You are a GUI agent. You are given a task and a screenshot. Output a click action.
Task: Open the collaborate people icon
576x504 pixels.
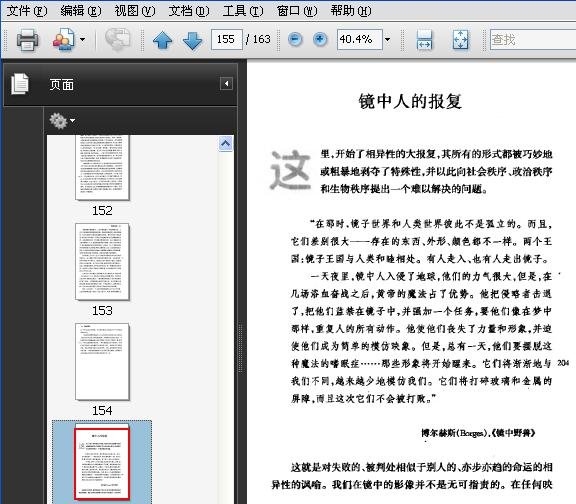64,39
